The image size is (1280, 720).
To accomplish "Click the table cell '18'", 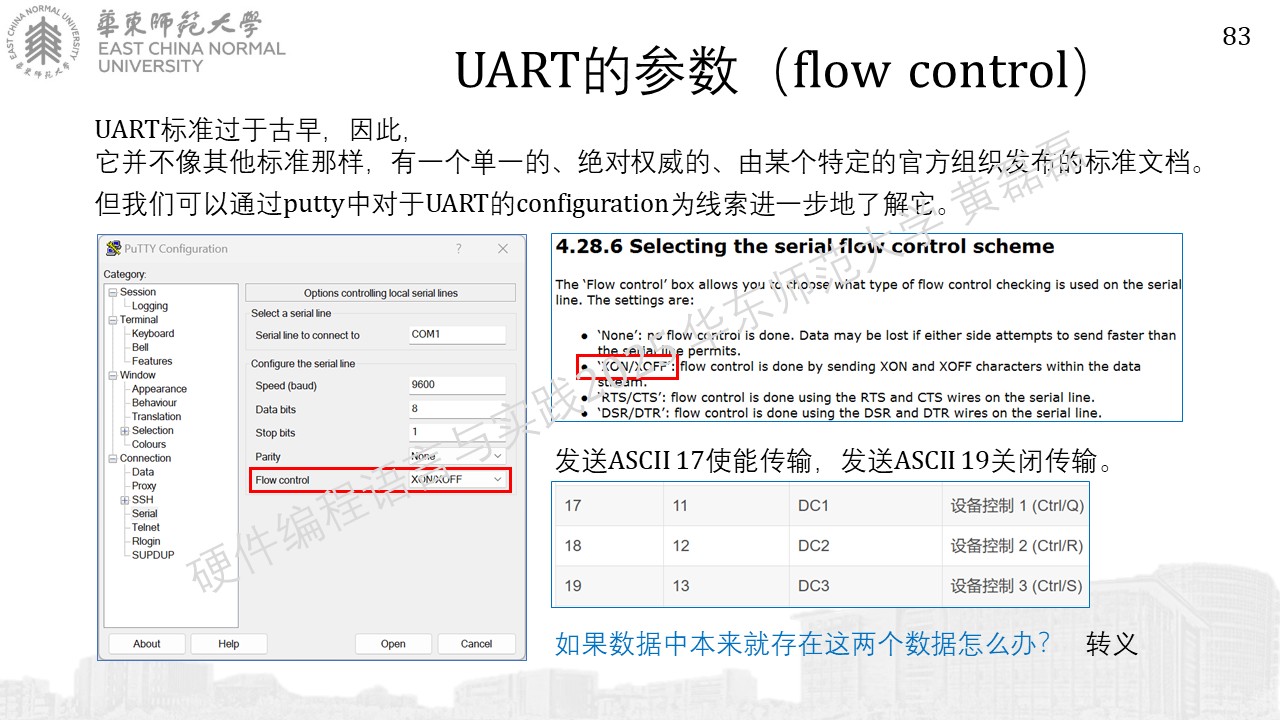I will (x=573, y=546).
